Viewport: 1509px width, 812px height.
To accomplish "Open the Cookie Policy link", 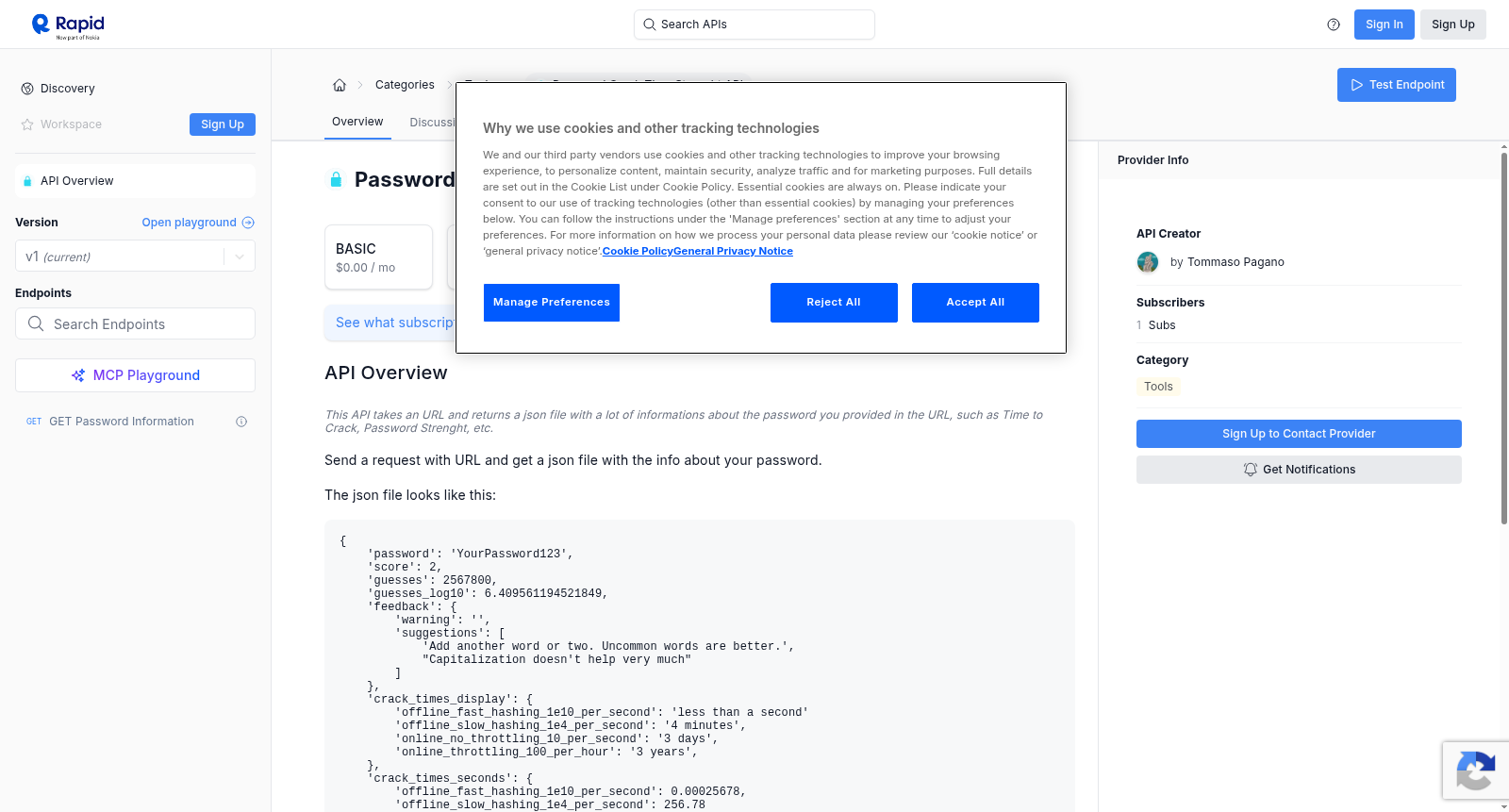I will click(638, 251).
